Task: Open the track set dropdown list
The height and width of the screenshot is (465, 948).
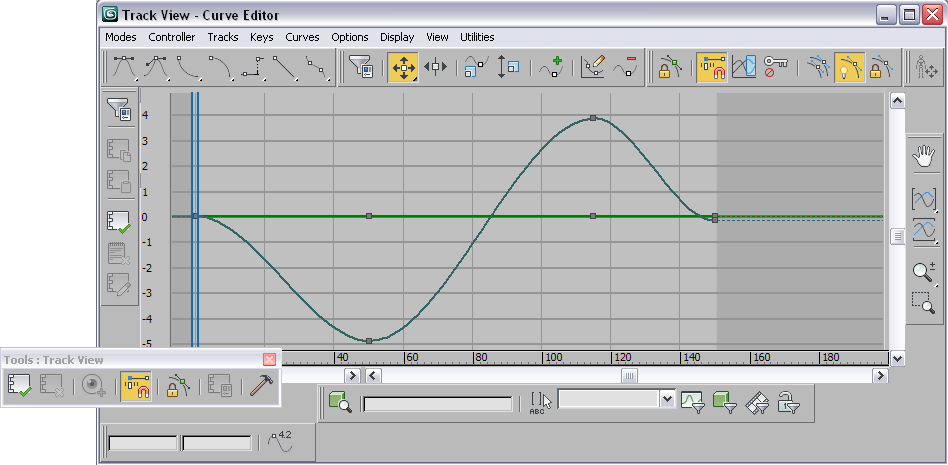Action: click(x=667, y=399)
